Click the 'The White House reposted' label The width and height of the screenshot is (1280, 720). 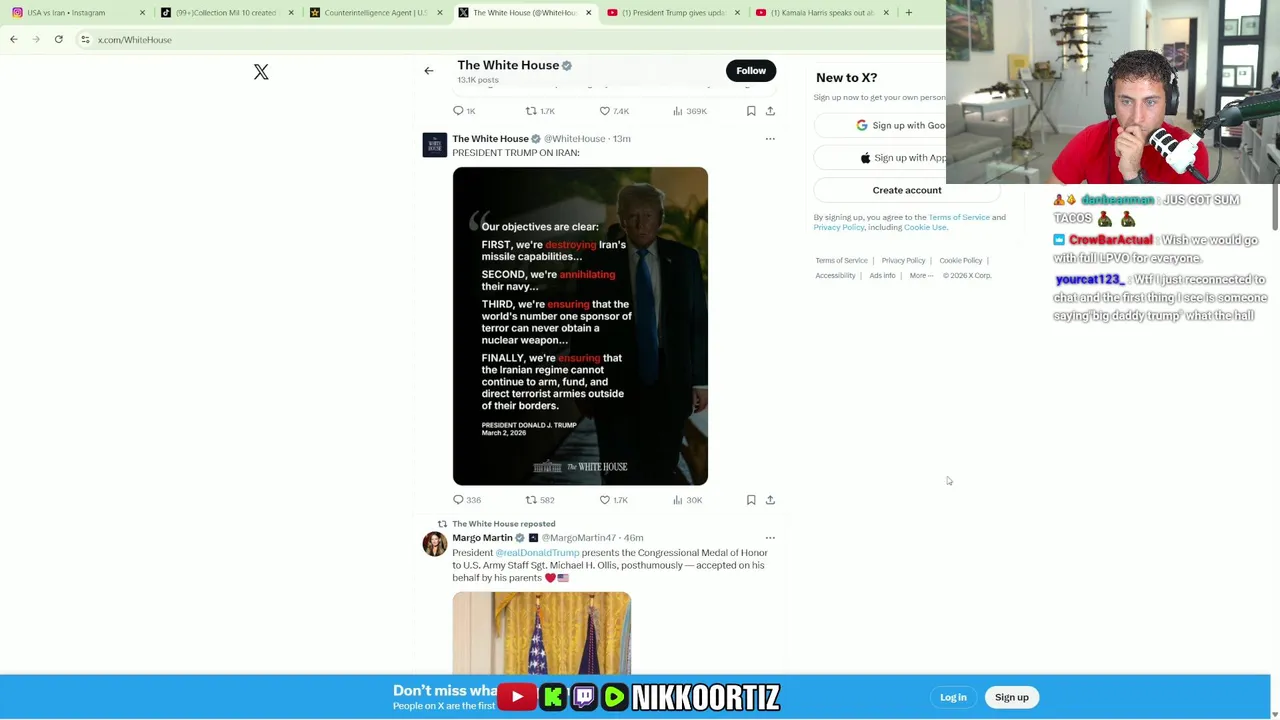tap(503, 524)
